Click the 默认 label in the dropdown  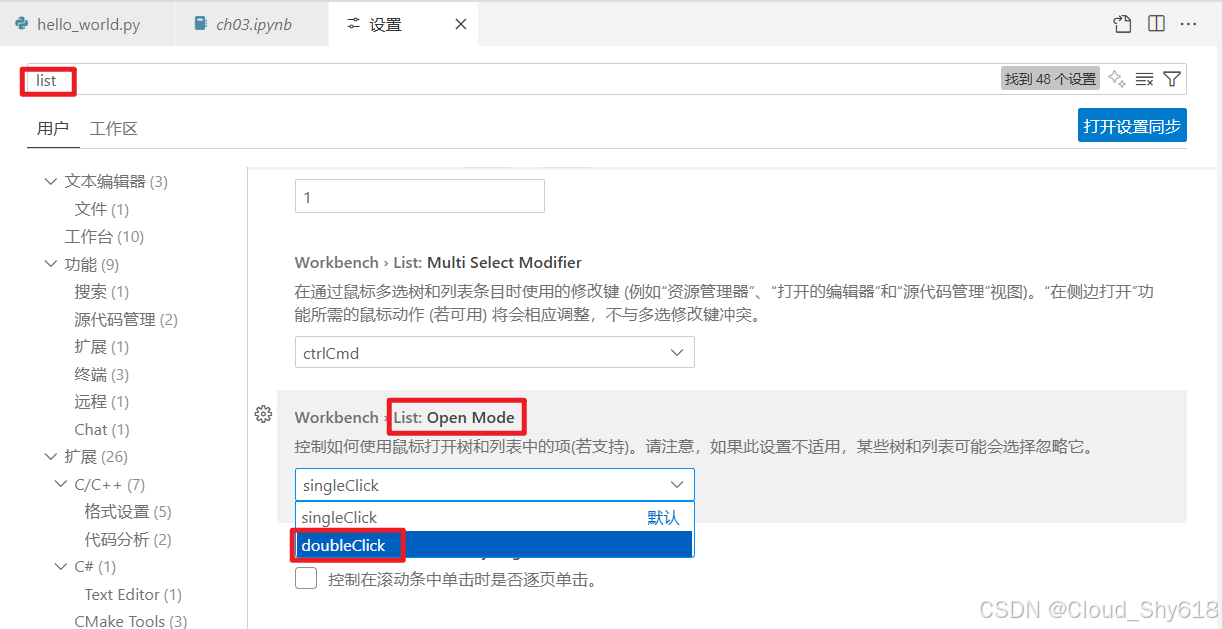[663, 517]
